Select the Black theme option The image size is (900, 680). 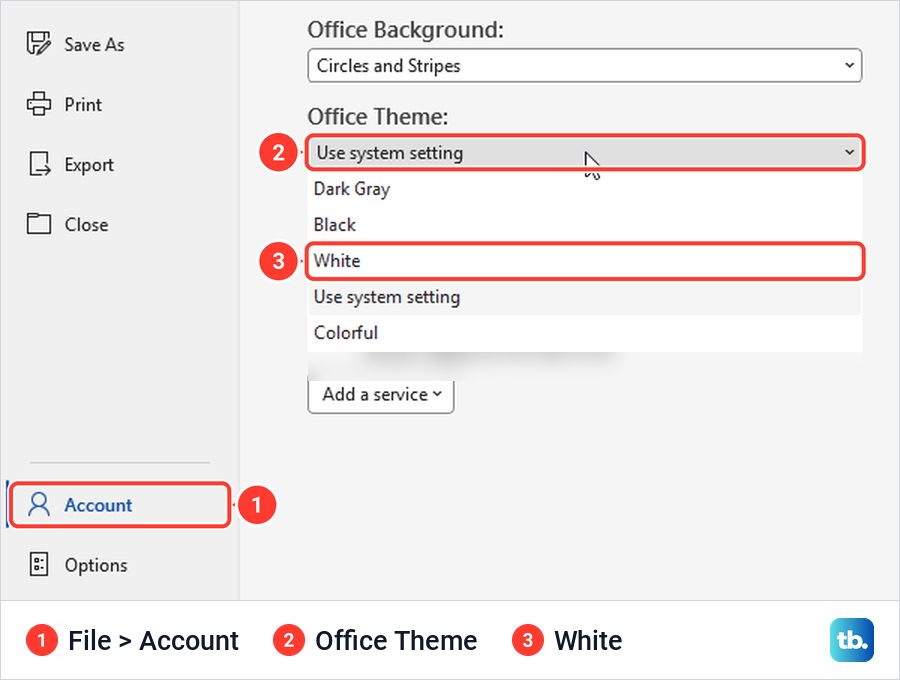click(584, 225)
